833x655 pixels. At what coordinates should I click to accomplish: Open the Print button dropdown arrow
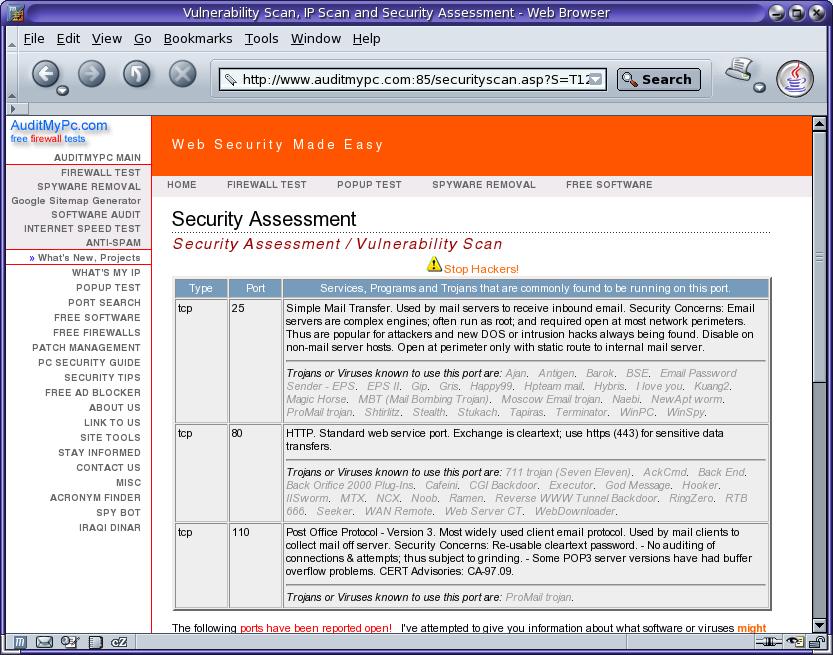tap(760, 87)
